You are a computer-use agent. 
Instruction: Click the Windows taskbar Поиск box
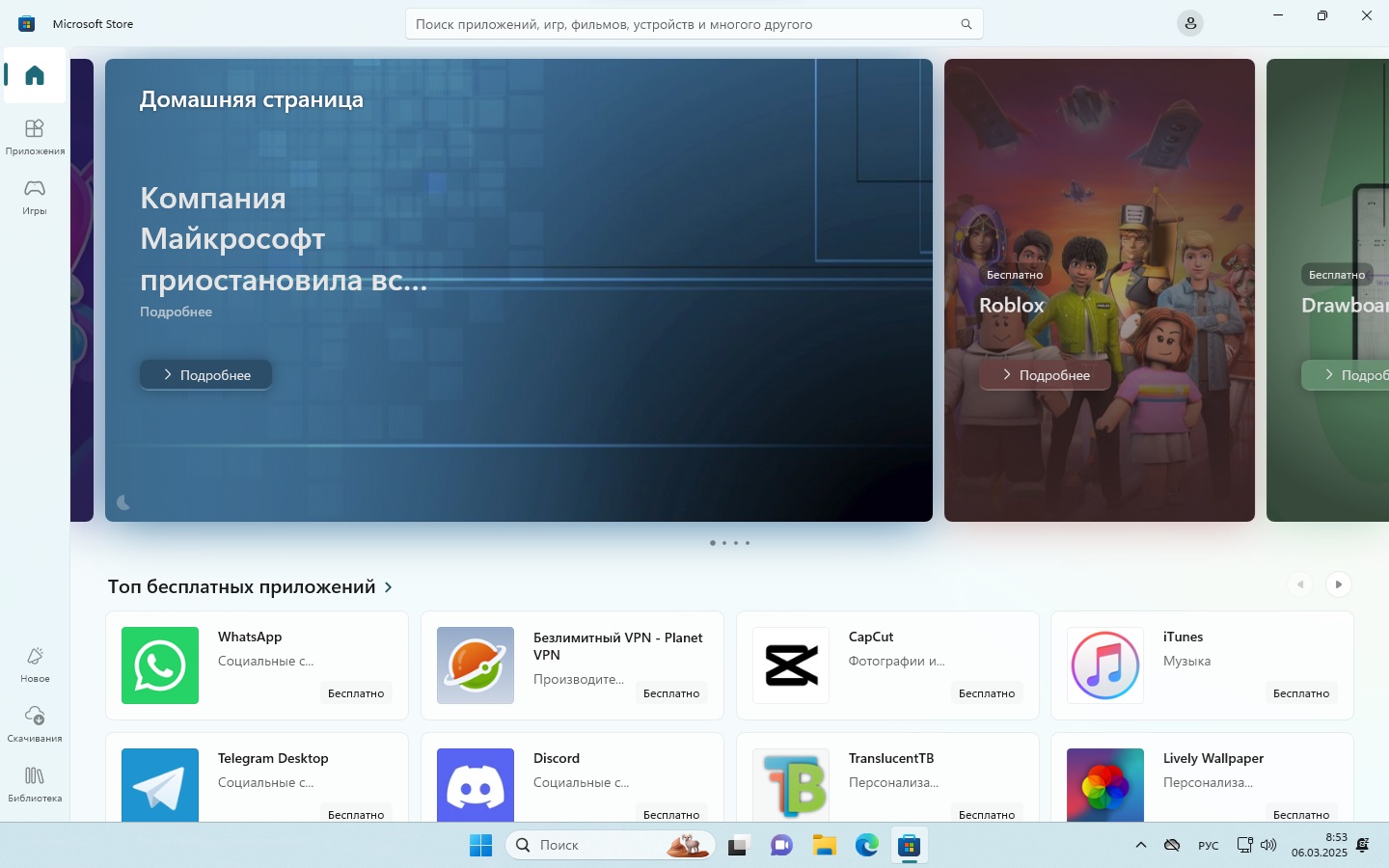pyautogui.click(x=611, y=845)
